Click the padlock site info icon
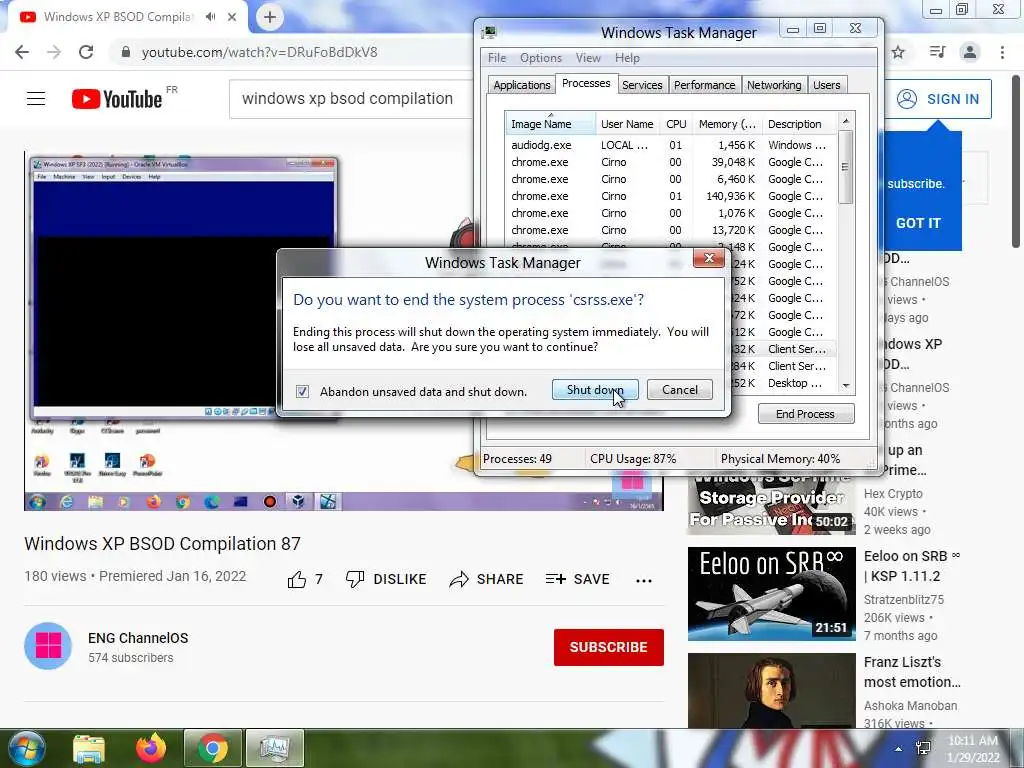The height and width of the screenshot is (768, 1024). (125, 52)
